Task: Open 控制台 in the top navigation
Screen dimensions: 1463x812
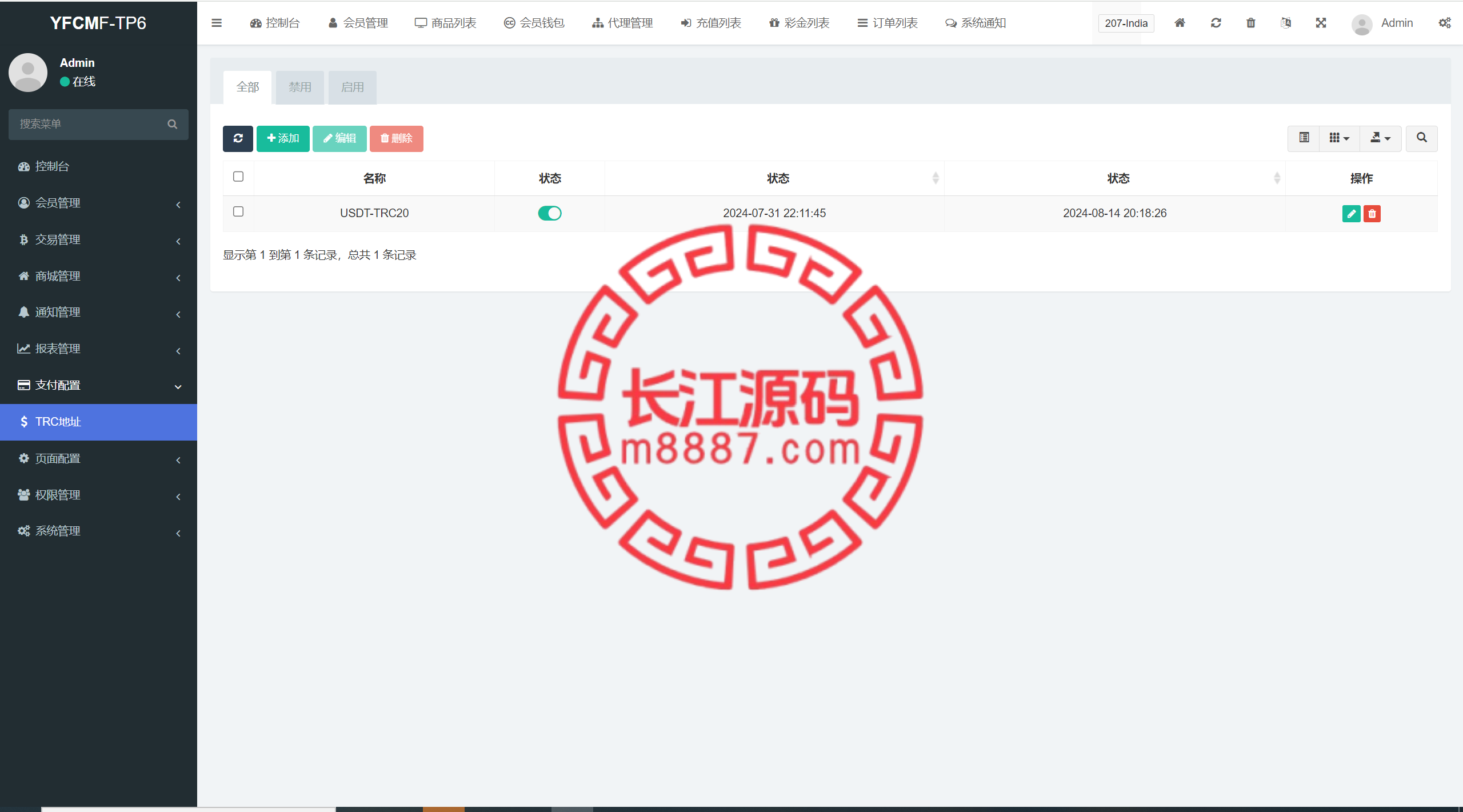Action: 275,23
